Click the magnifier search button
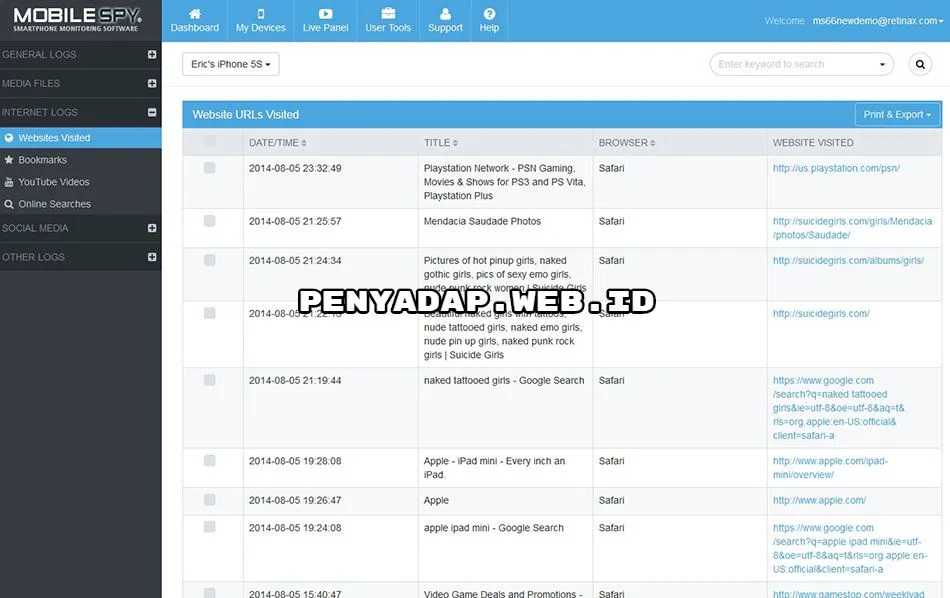Screen dimensions: 950x598 920,64
